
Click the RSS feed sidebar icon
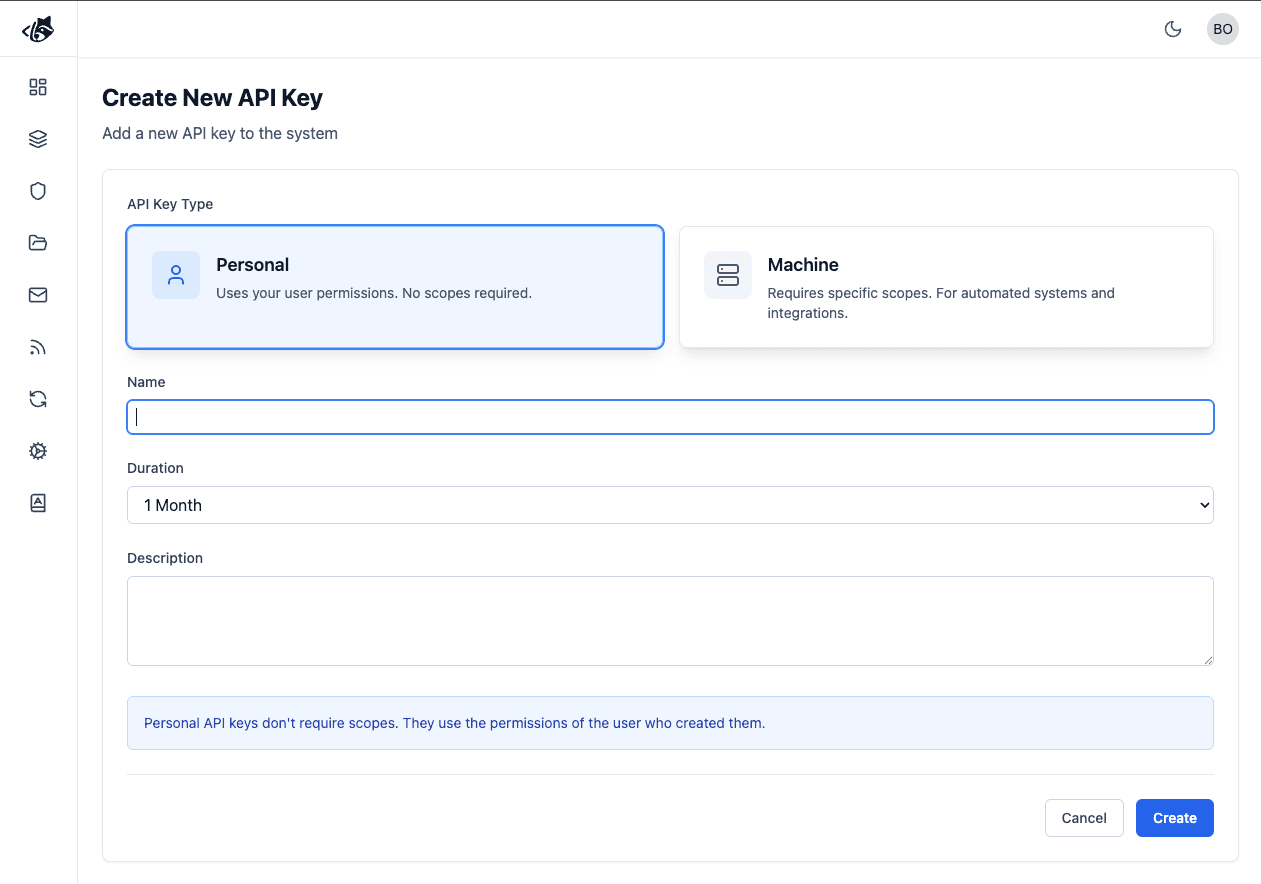pos(38,347)
